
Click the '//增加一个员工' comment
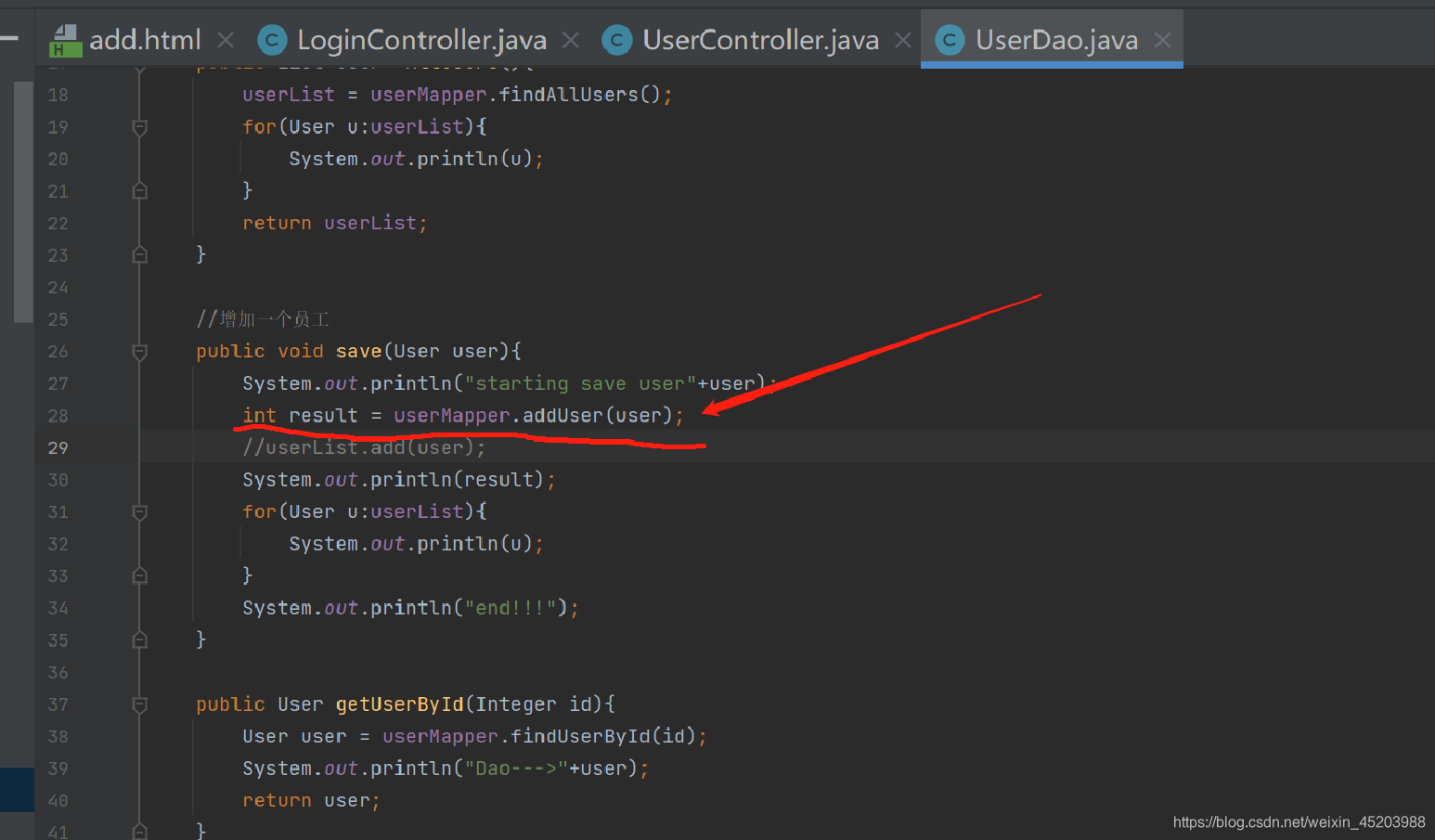[263, 319]
